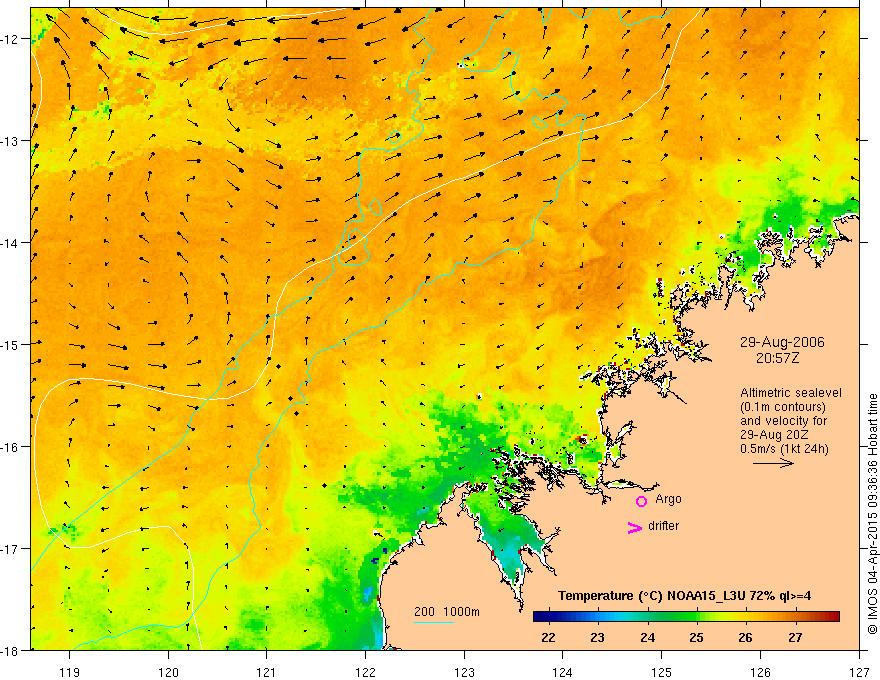Click the vertical IMOS copyright timestamp text

(872, 514)
